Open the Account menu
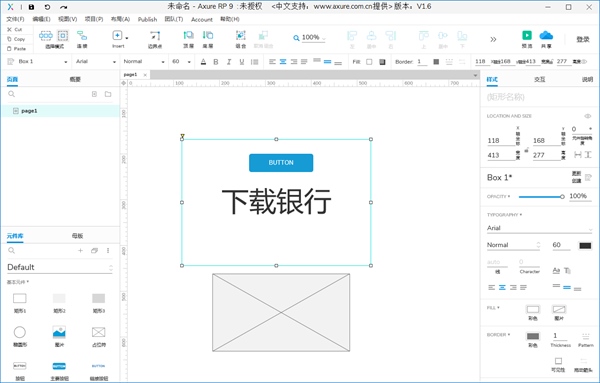The width and height of the screenshot is (600, 383). (x=202, y=19)
